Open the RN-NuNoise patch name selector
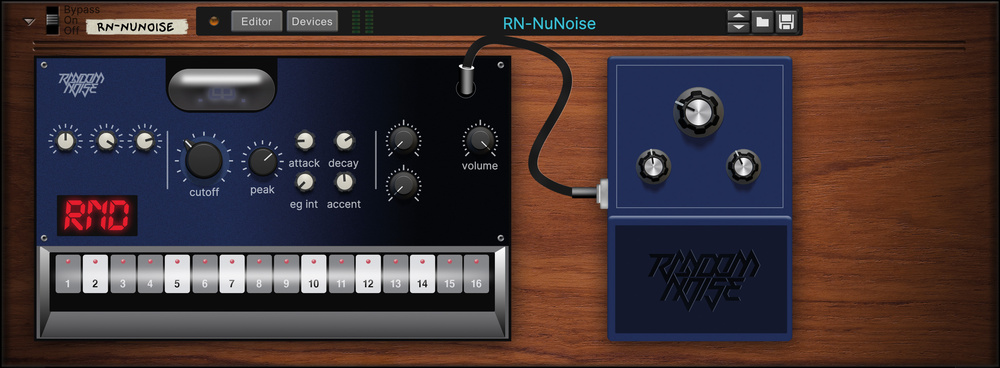1000x368 pixels. click(549, 24)
